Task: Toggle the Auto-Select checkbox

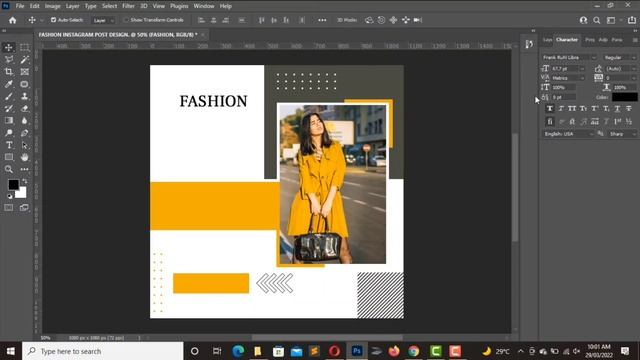Action: click(53, 20)
